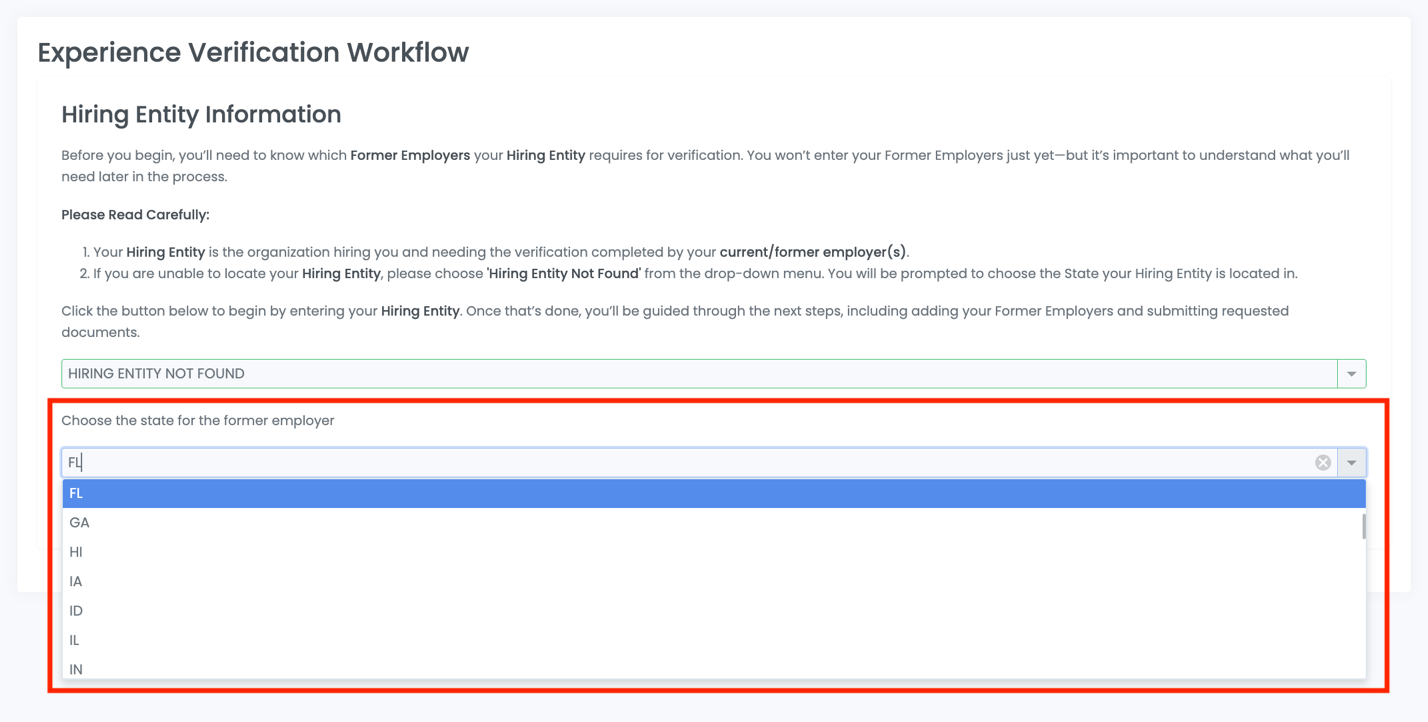Click the 'Please Read Carefully:' text
This screenshot has width=1428, height=722.
pos(135,215)
